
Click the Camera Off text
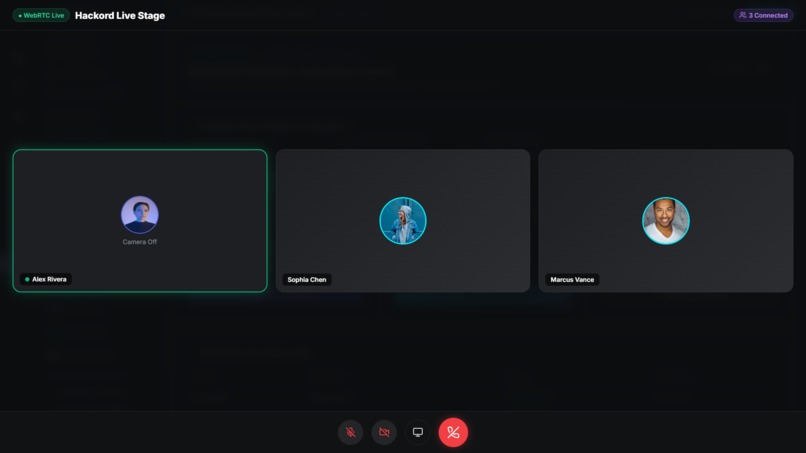click(140, 242)
